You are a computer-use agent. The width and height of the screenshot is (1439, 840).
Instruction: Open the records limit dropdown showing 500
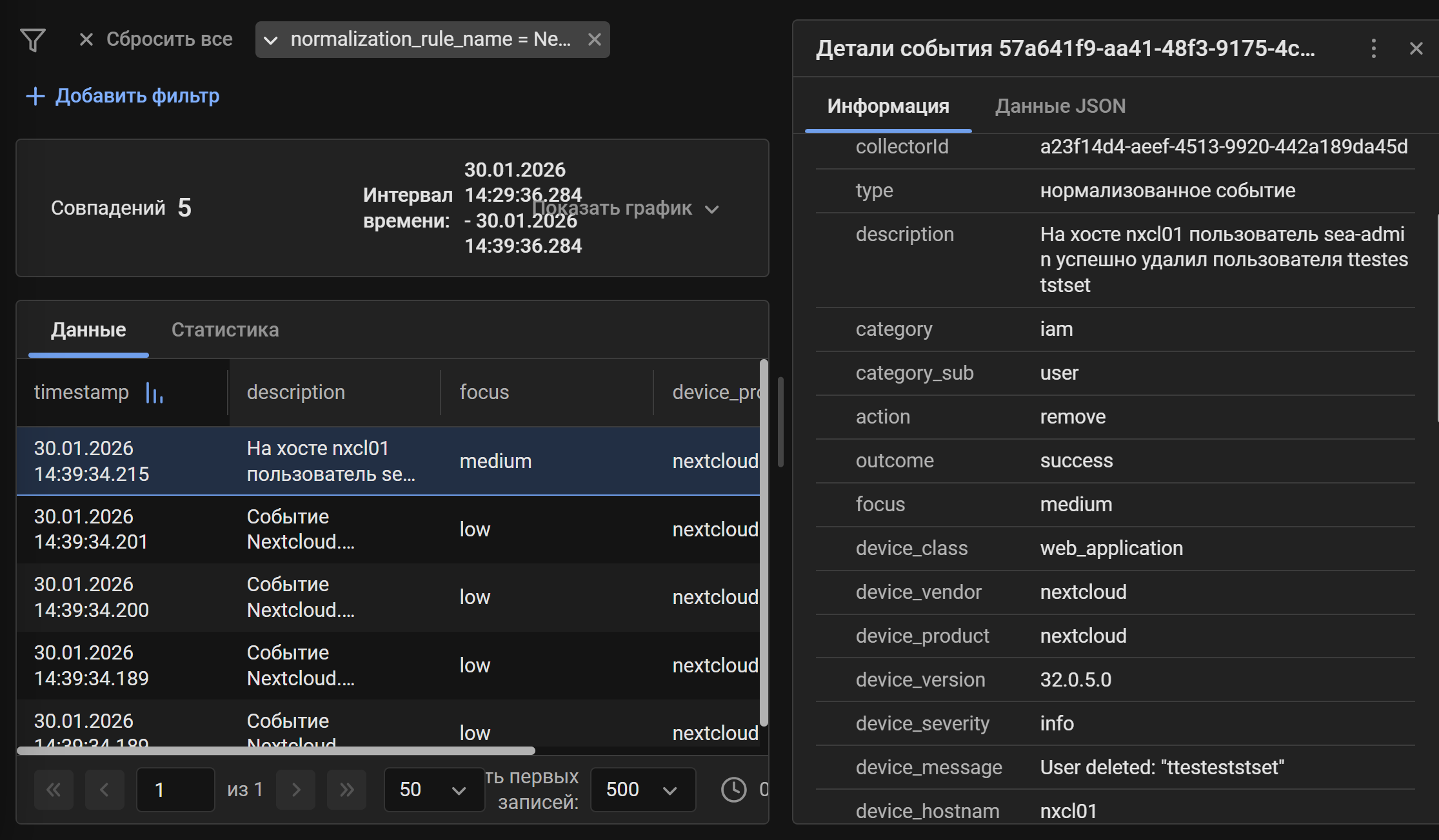pos(642,789)
